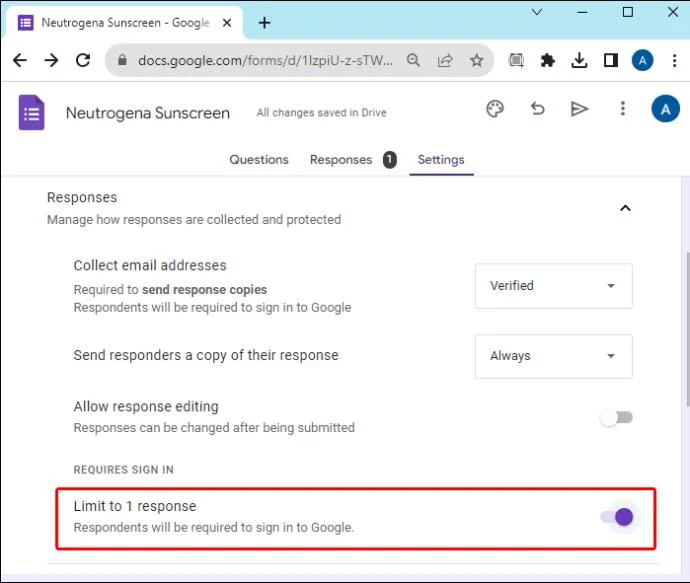
Task: Click the share page icon in address bar
Action: tap(445, 60)
